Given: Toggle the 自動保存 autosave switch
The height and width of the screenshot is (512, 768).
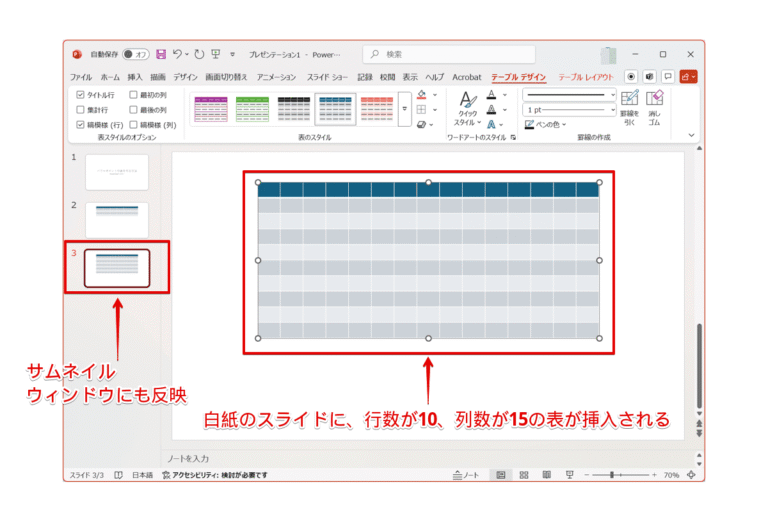Looking at the screenshot, I should point(136,54).
